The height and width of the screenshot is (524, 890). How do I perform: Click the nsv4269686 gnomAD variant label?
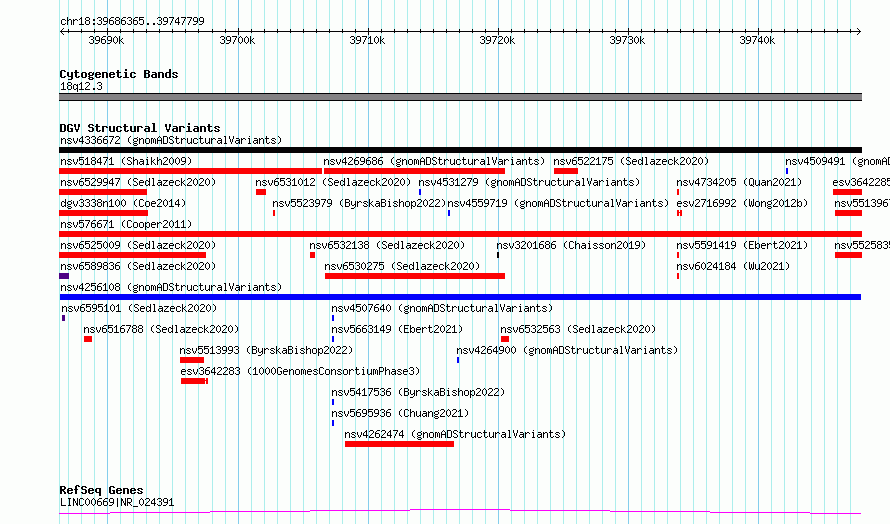pyautogui.click(x=434, y=161)
